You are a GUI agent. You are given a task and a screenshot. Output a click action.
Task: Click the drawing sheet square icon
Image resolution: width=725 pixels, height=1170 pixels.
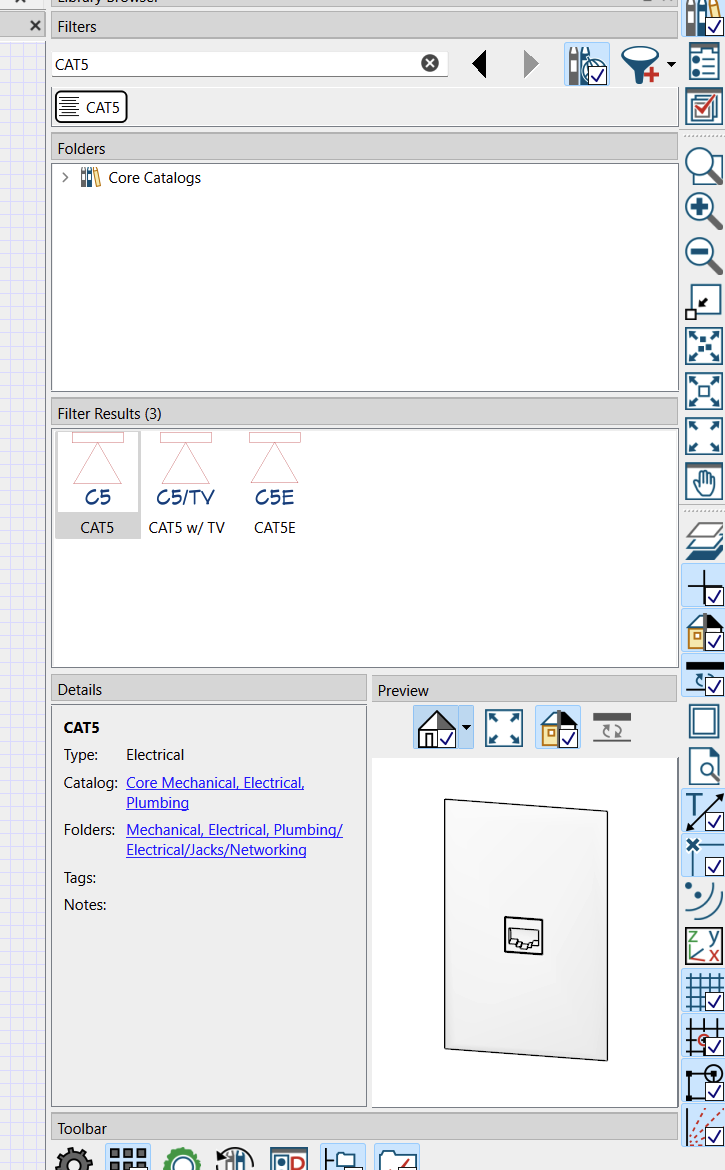pos(704,722)
